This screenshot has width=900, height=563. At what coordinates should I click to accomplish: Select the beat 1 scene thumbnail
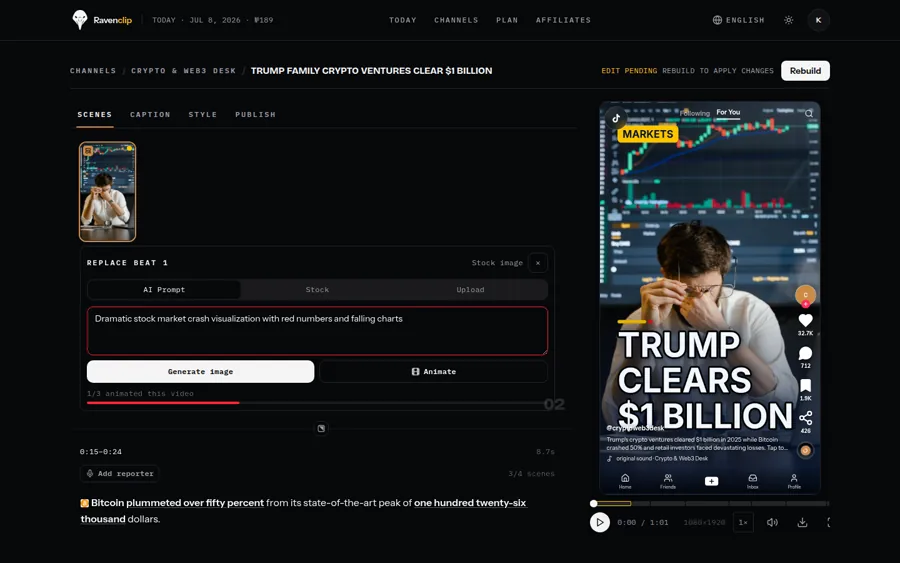pyautogui.click(x=107, y=192)
